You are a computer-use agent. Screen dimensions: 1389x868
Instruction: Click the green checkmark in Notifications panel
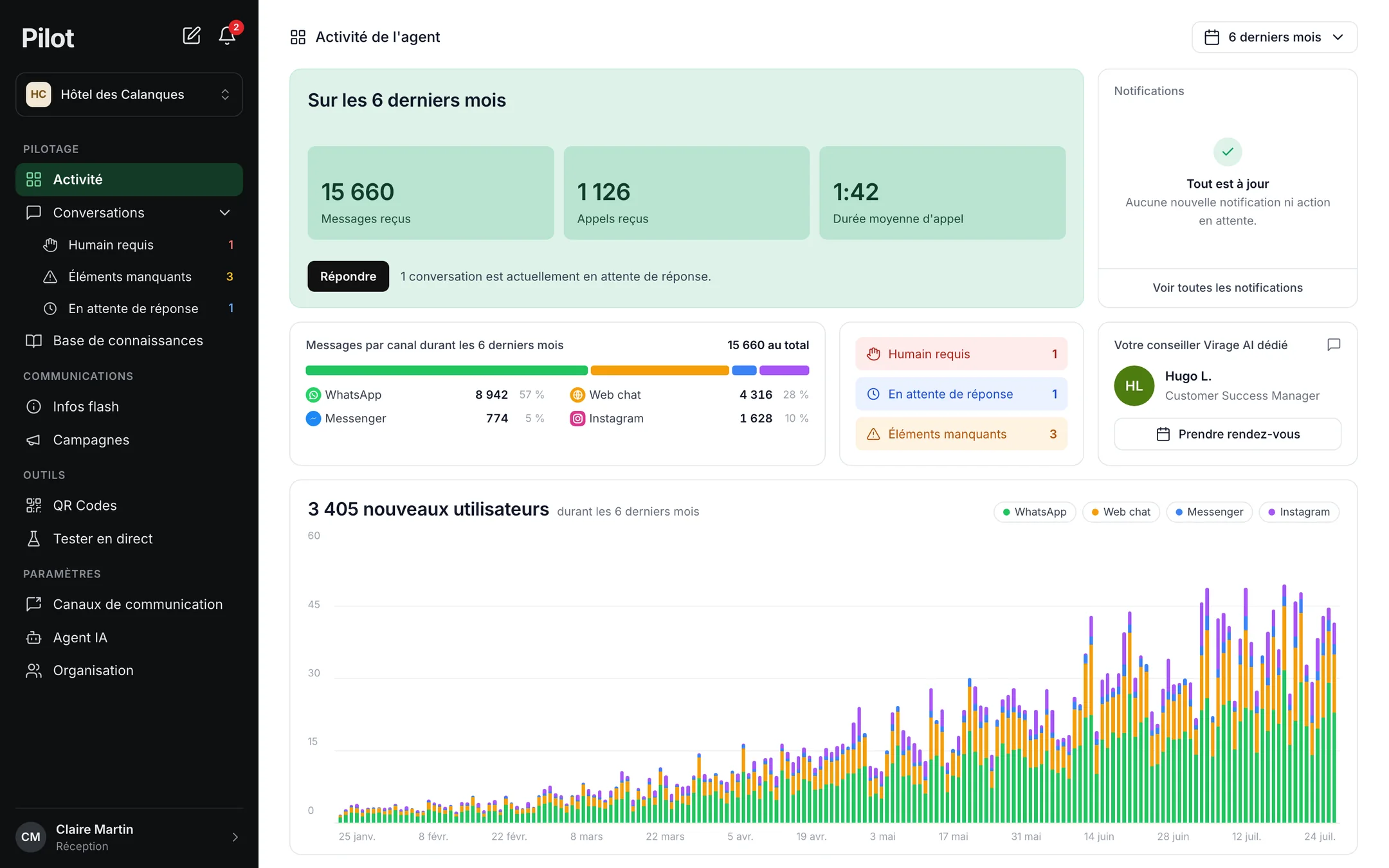(x=1228, y=152)
